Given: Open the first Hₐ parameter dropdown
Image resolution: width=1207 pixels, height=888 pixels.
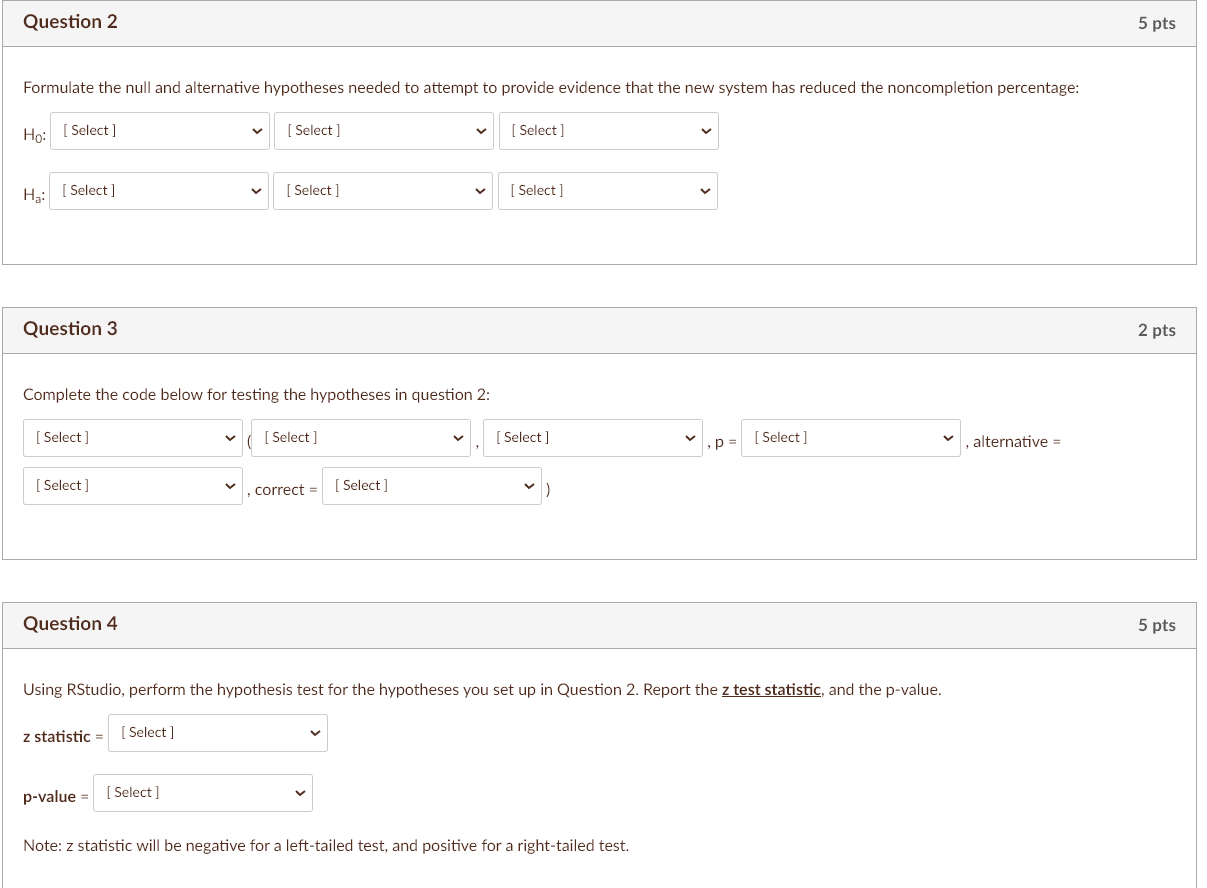Looking at the screenshot, I should [x=158, y=190].
